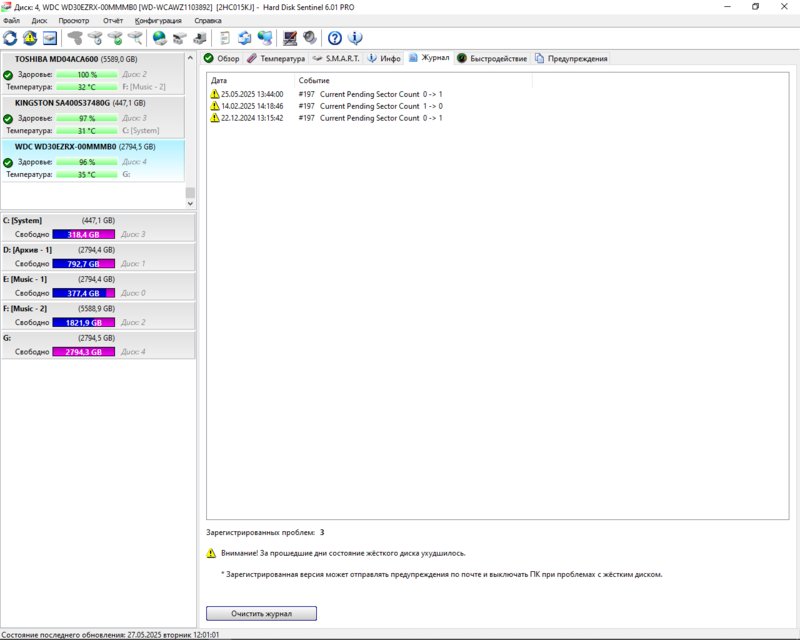Open the Help question mark icon
Screen dimensions: 800x640
tap(334, 38)
